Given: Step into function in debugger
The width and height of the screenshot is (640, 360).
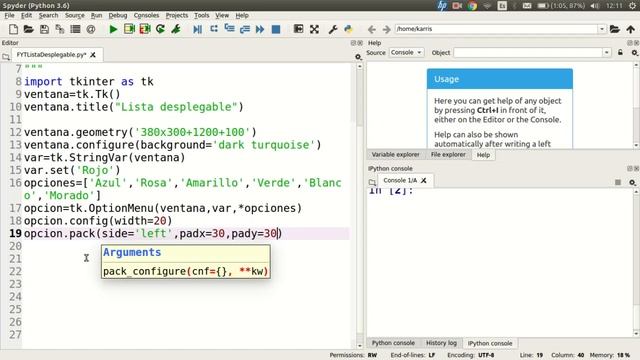Looking at the screenshot, I should (229, 29).
